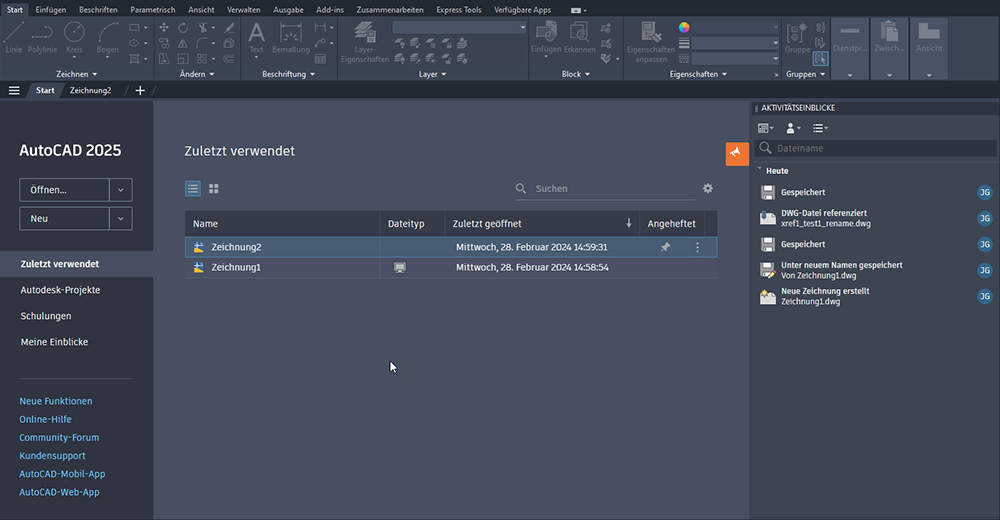Open Layer-Eigenschaften manager

[x=365, y=42]
